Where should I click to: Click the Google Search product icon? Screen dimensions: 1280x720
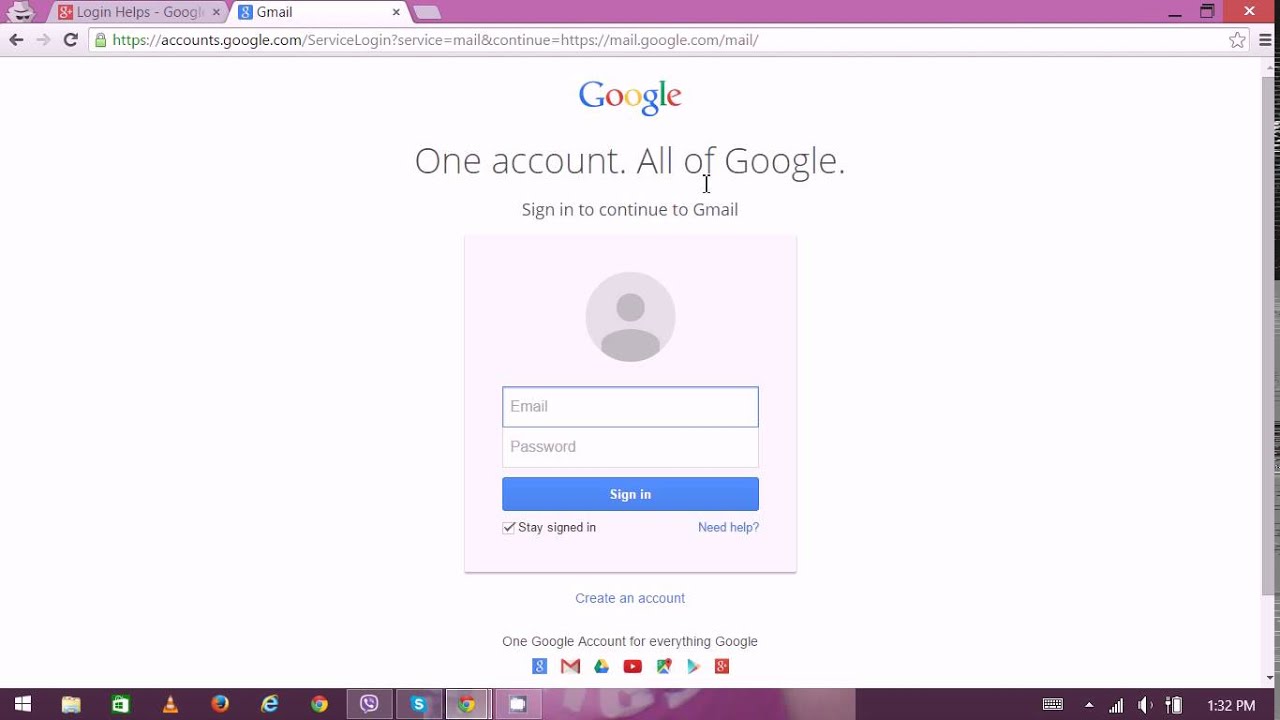[x=540, y=666]
